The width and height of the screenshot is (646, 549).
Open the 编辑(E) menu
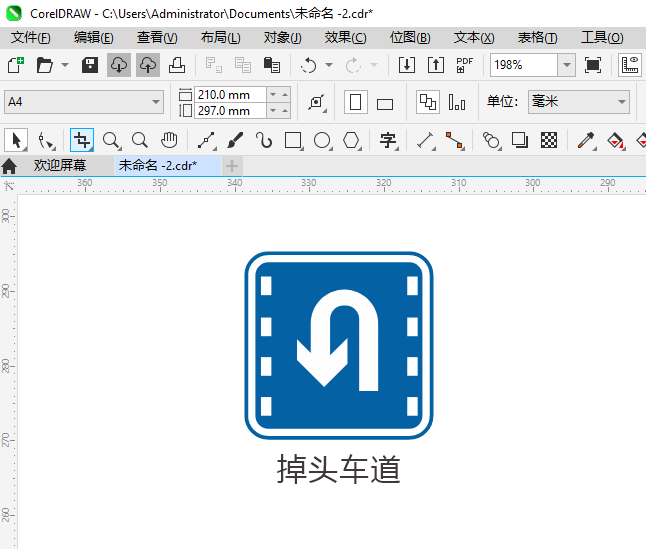click(x=94, y=37)
